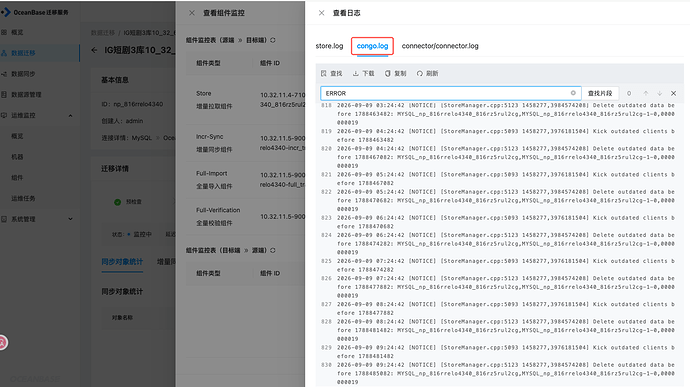690x387 pixels.
Task: Go to previous search match arrow
Action: [x=646, y=93]
